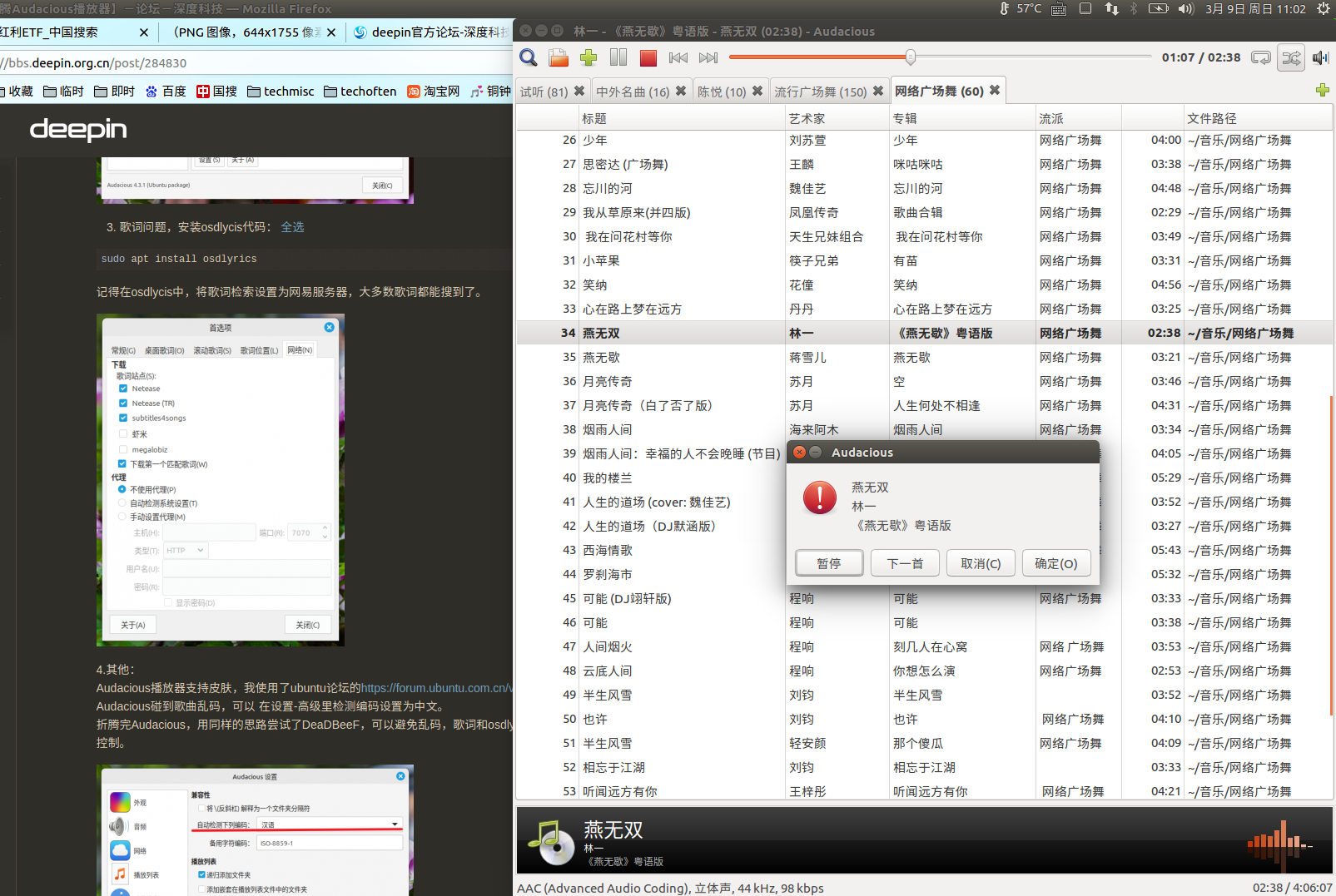This screenshot has width=1336, height=896.
Task: Click the album art disc icon
Action: (551, 841)
